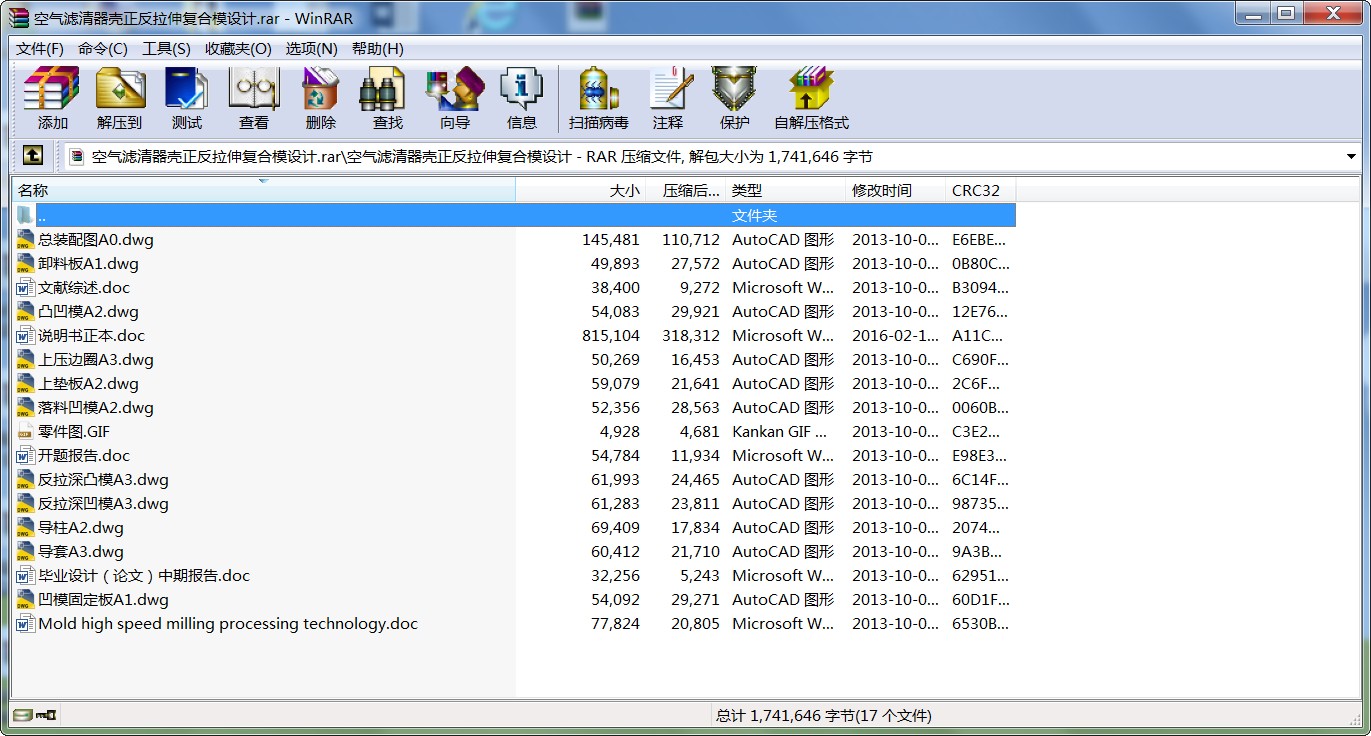Screen dimensions: 1371x736
Task: Show archive 信息 (Info)
Action: [x=522, y=98]
